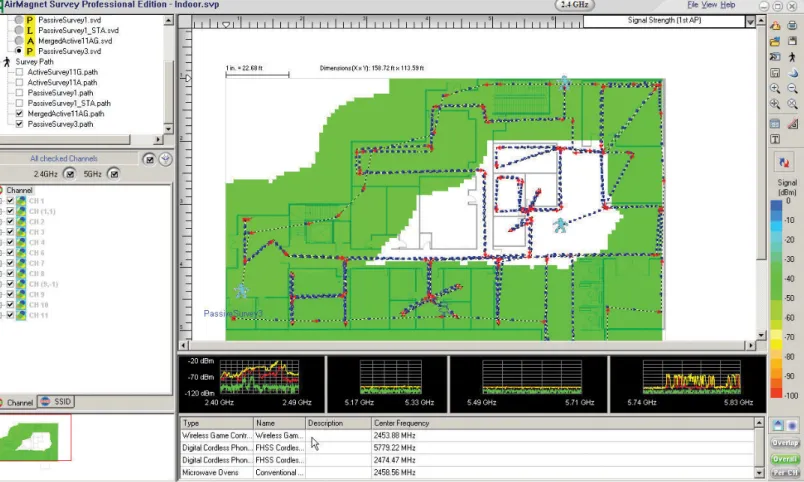Click the access point icon at map top
Viewport: 804px width, 482px height.
565,82
